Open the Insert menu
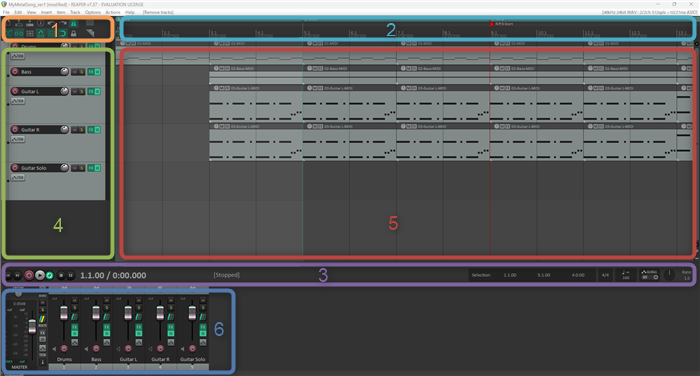Viewport: 700px width, 376px height. (x=46, y=12)
